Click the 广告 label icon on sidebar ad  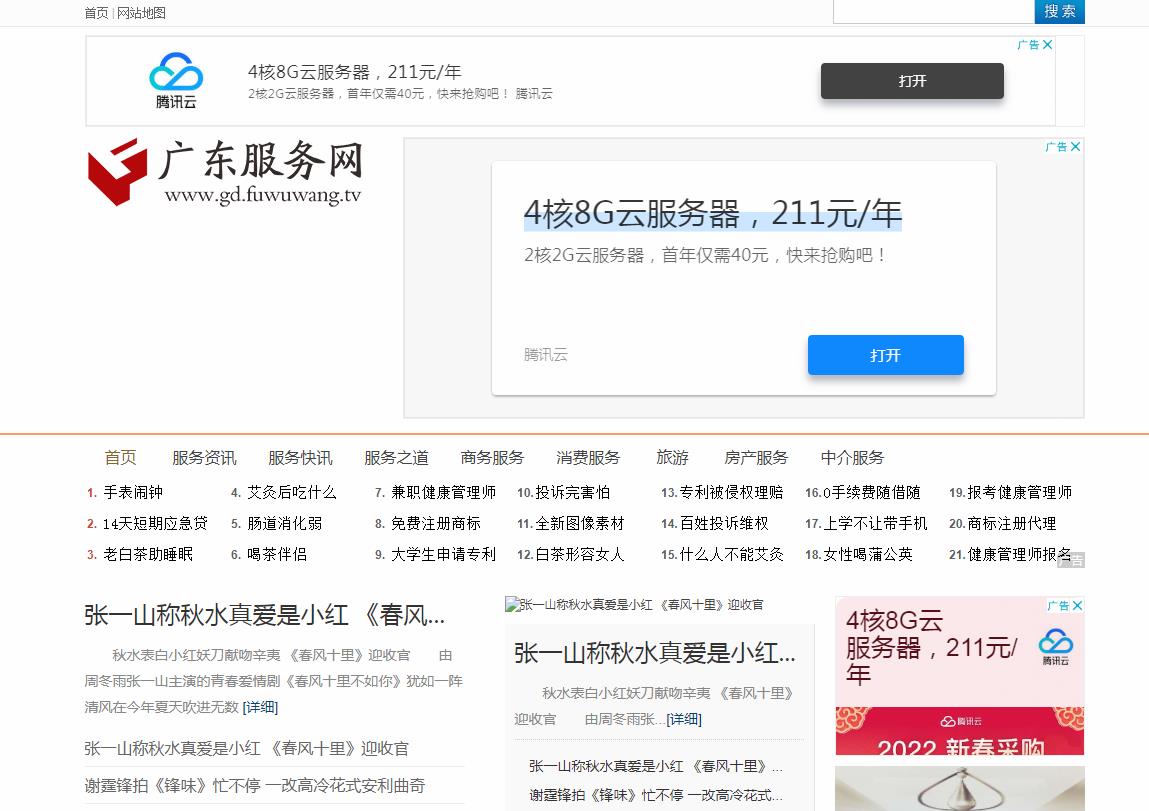point(1059,605)
